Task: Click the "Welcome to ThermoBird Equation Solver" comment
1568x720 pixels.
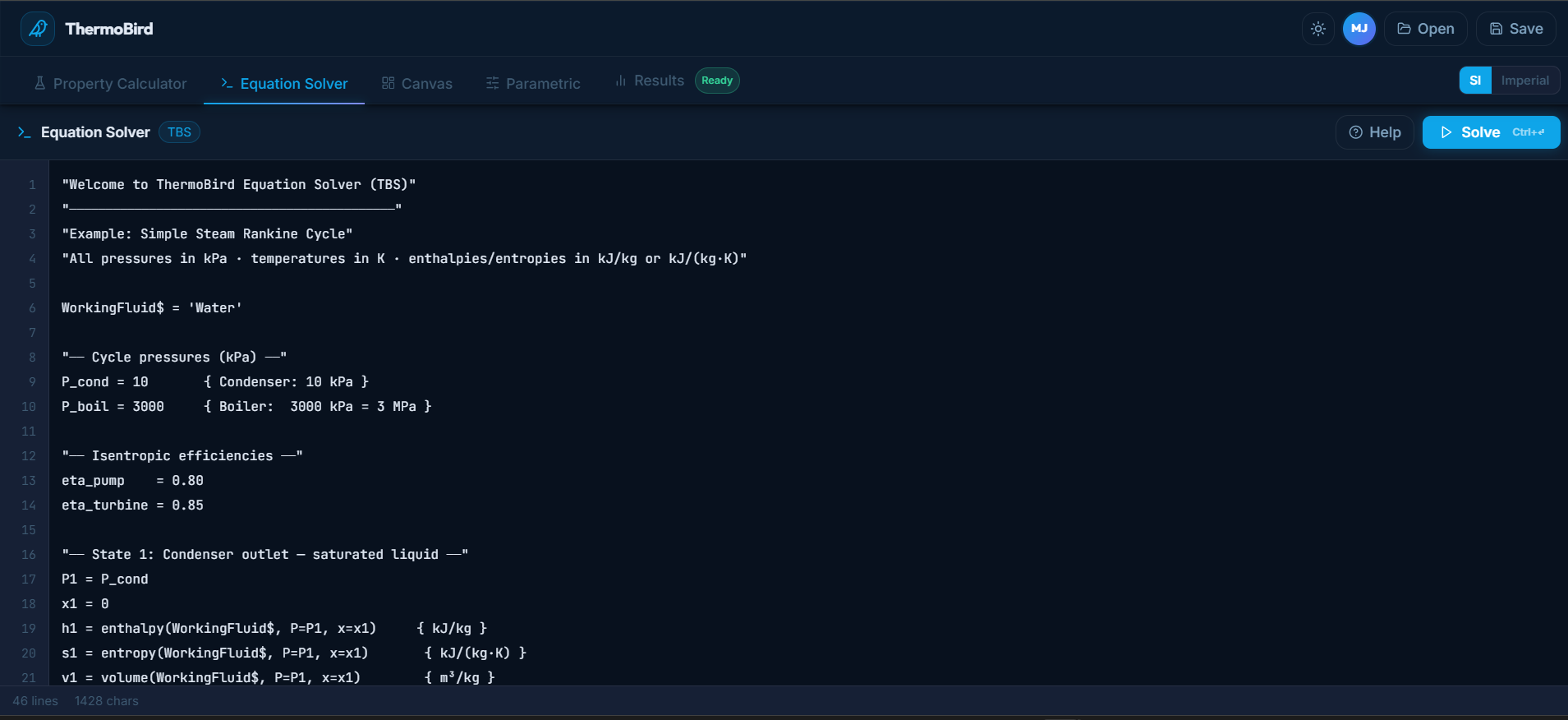Action: [x=239, y=184]
